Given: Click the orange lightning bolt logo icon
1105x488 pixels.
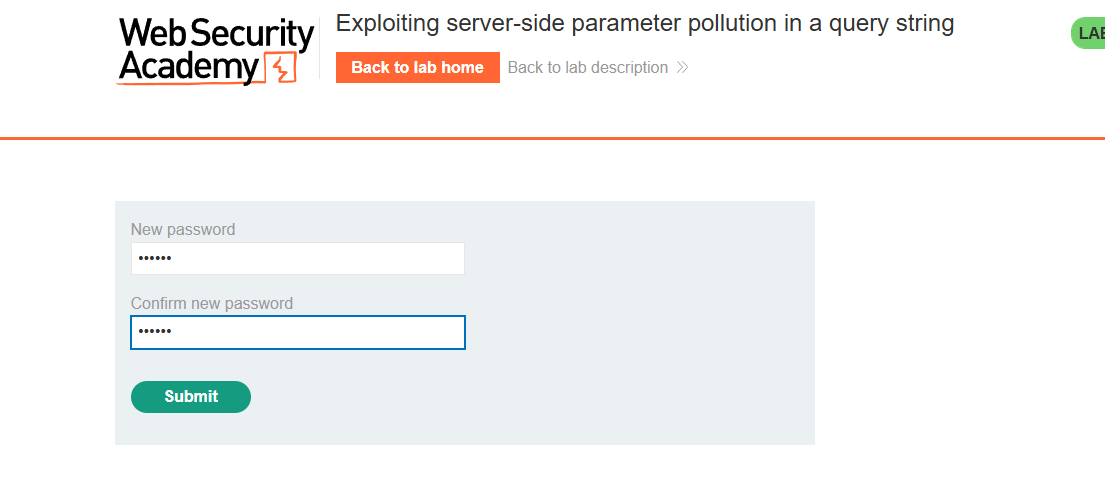Looking at the screenshot, I should 281,69.
